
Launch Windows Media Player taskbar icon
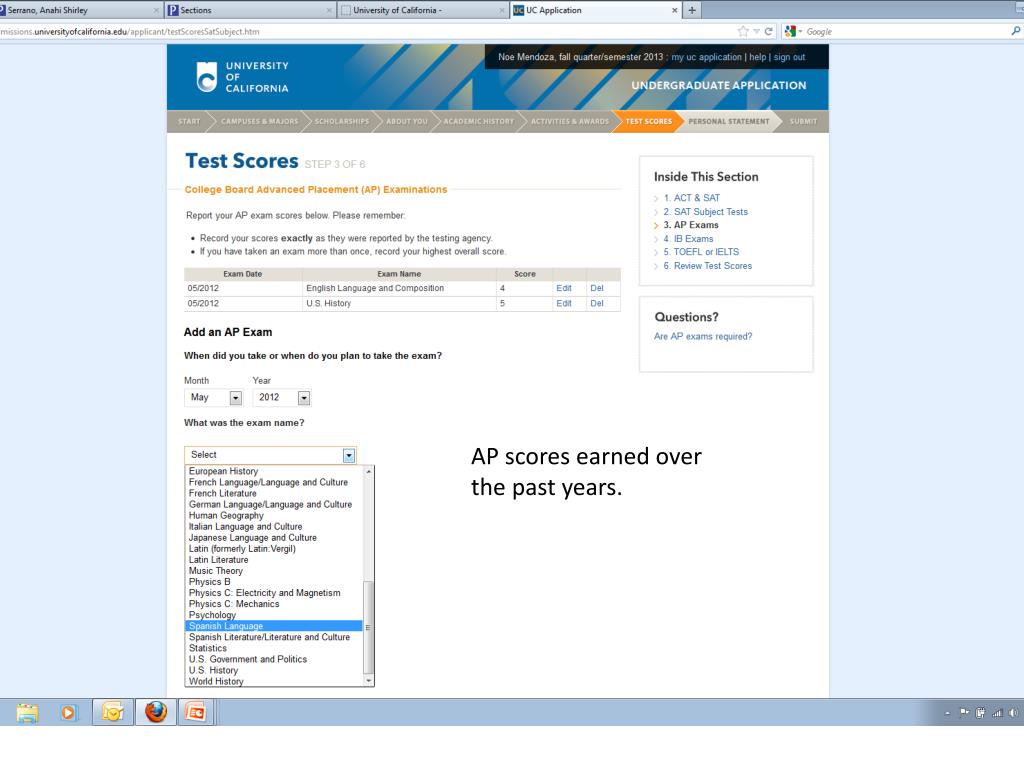(68, 712)
